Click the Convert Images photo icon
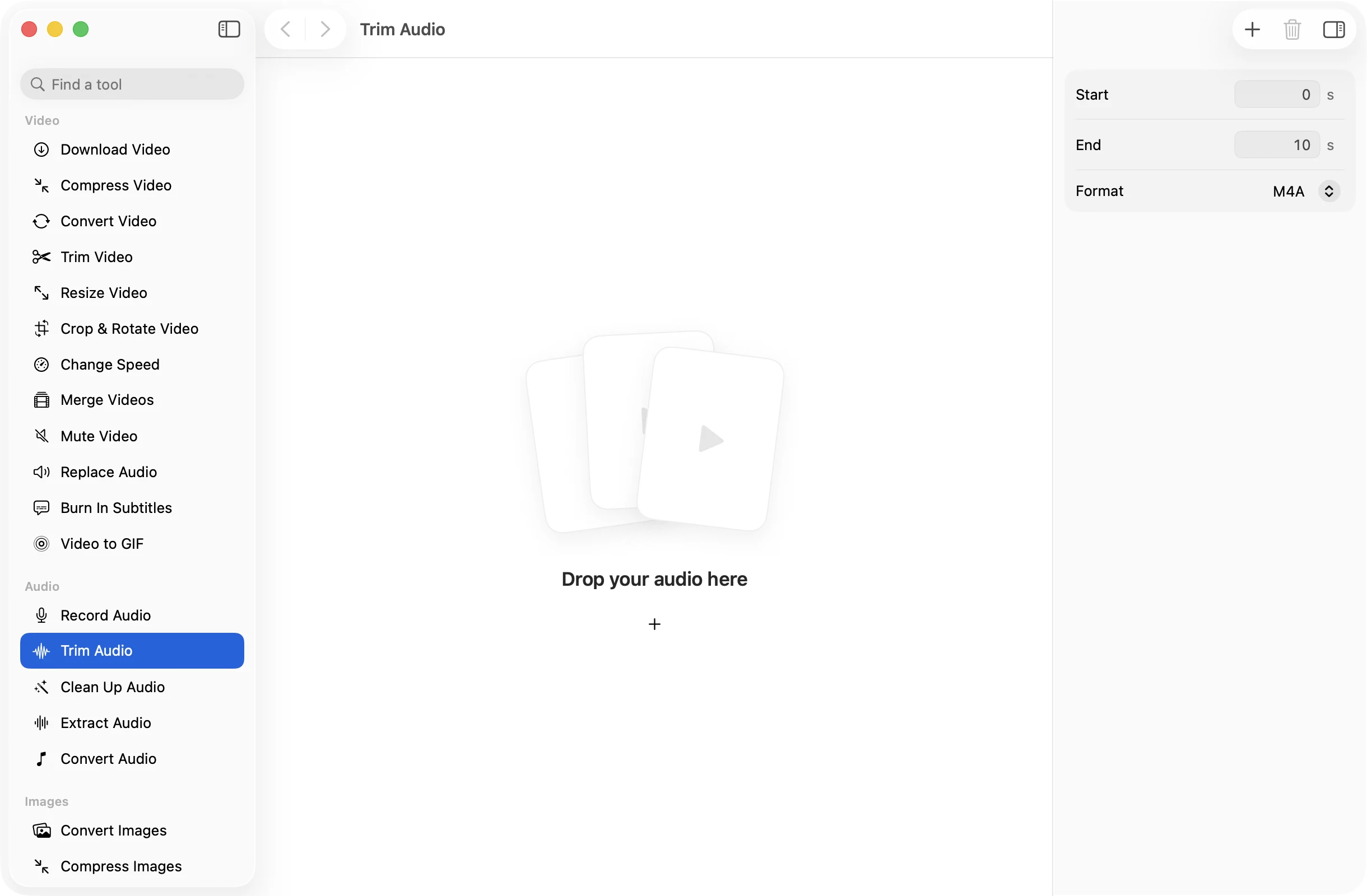Viewport: 1367px width, 896px height. click(41, 830)
